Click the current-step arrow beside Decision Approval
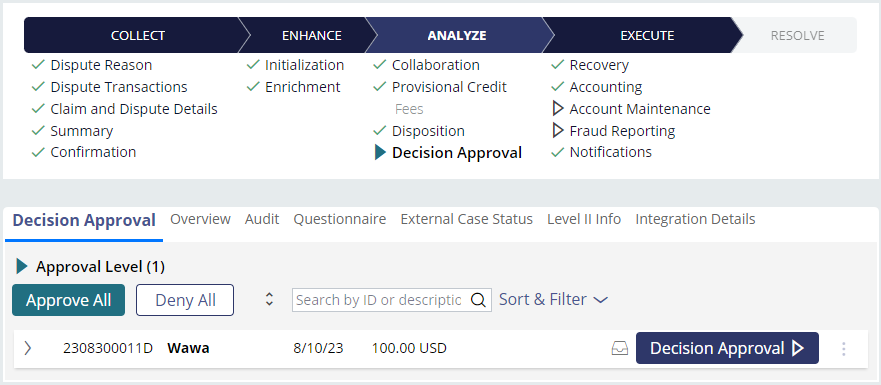The height and width of the screenshot is (385, 881). tap(380, 152)
